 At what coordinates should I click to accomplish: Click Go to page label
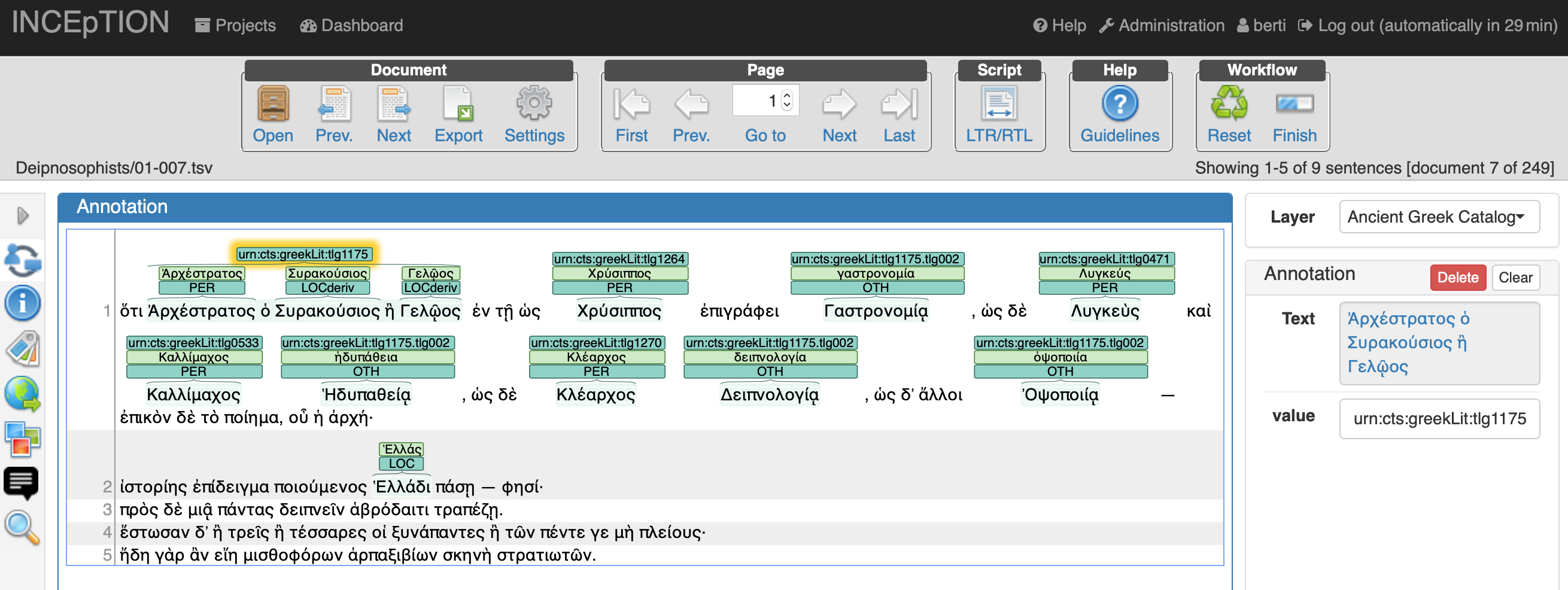(765, 135)
